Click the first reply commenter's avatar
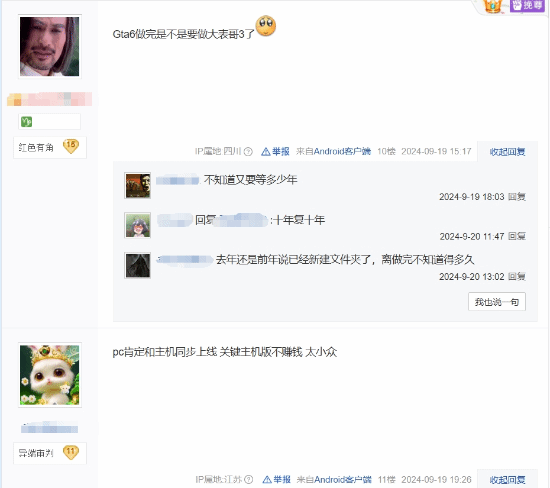 tap(138, 186)
